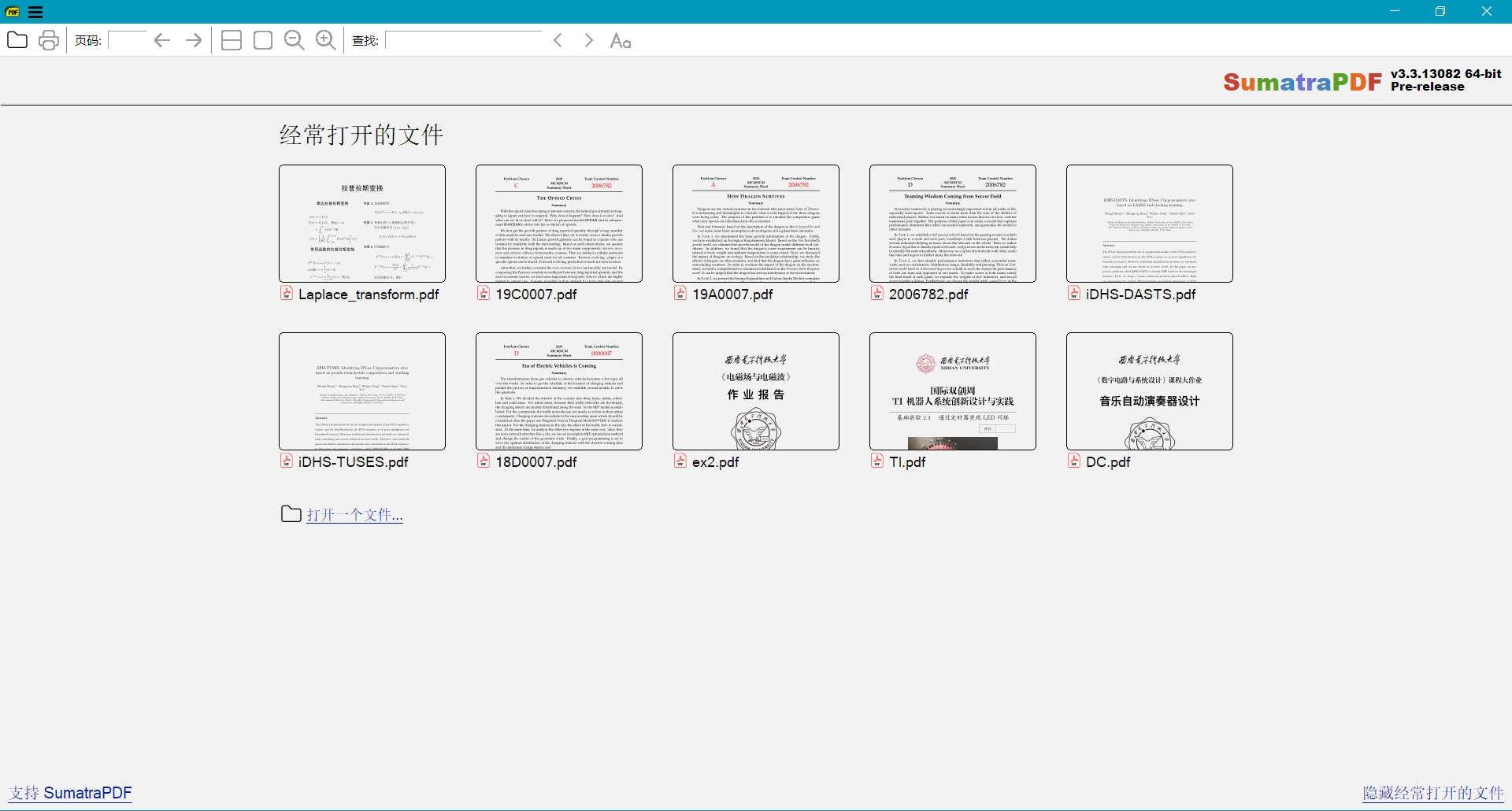
Task: Click the search text input field
Action: 464,40
